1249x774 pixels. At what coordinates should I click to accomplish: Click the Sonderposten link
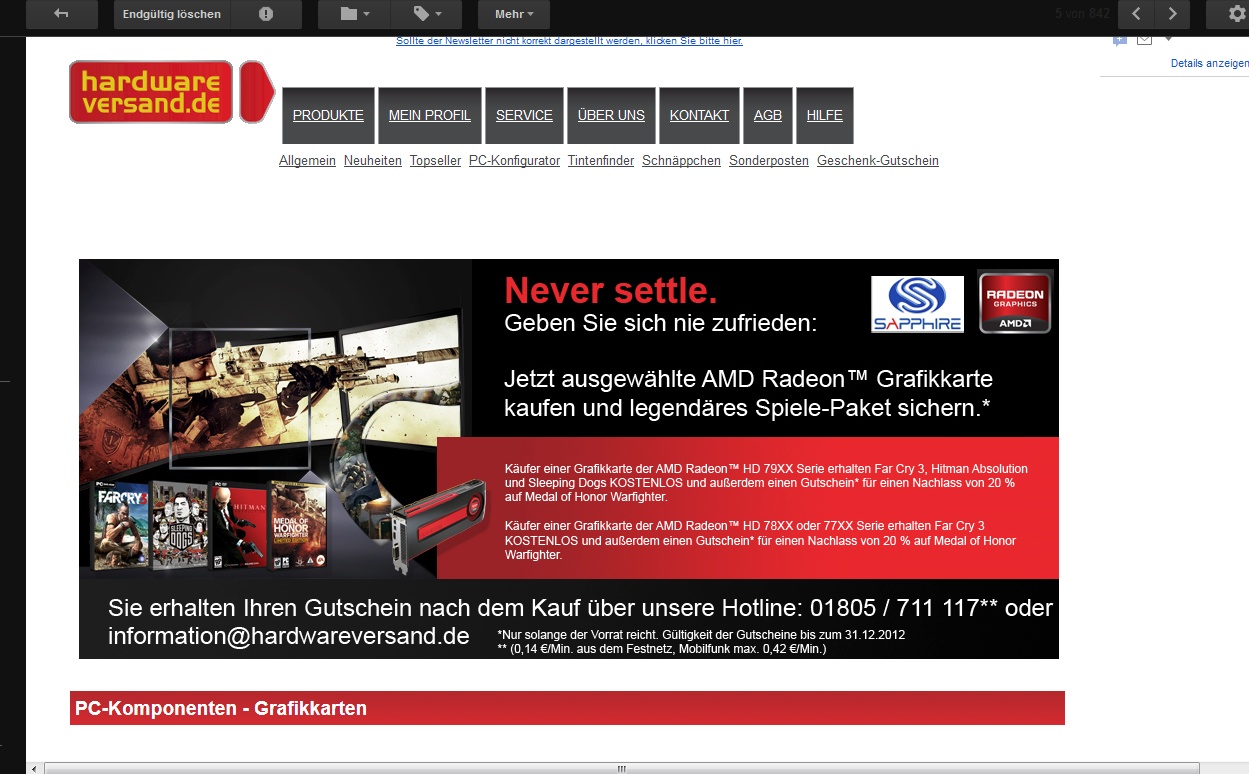769,161
